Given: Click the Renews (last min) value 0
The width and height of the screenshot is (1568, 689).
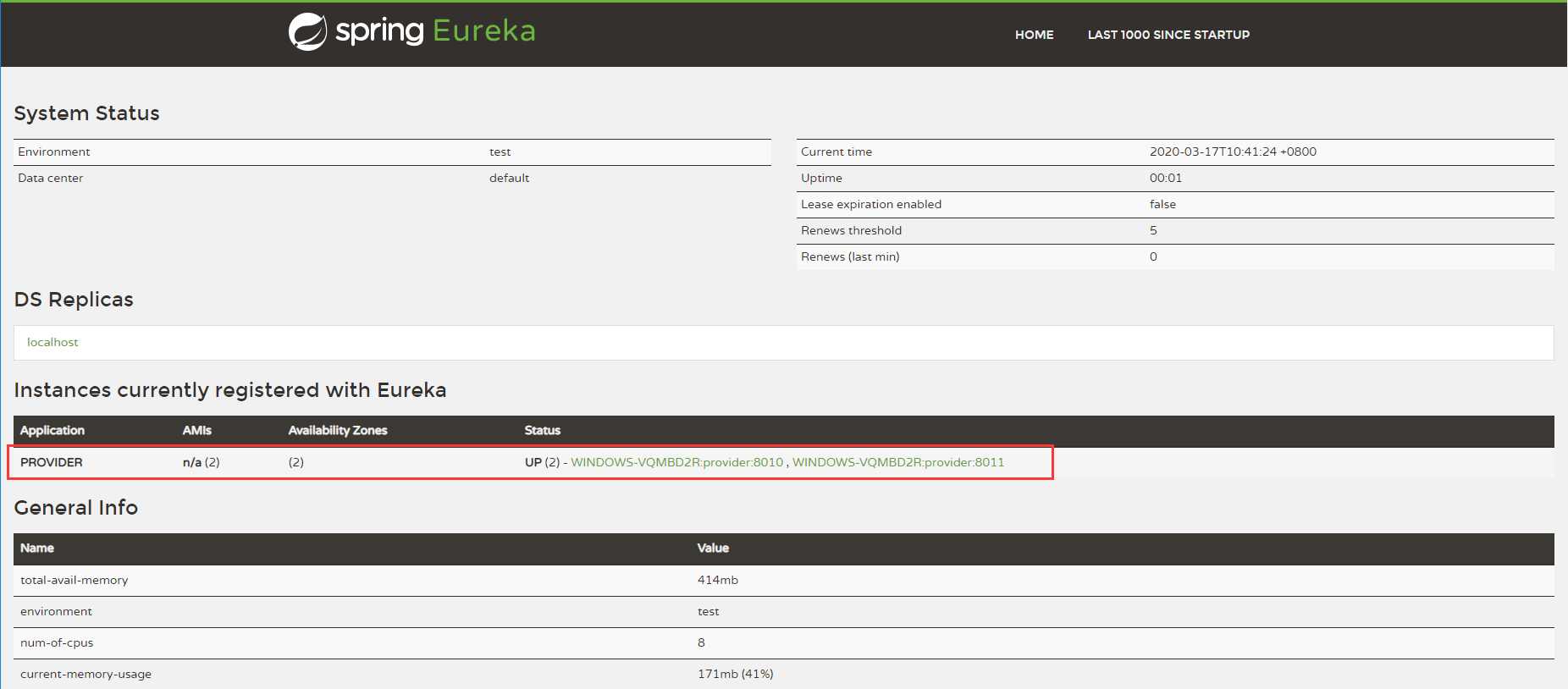Looking at the screenshot, I should pyautogui.click(x=1153, y=256).
